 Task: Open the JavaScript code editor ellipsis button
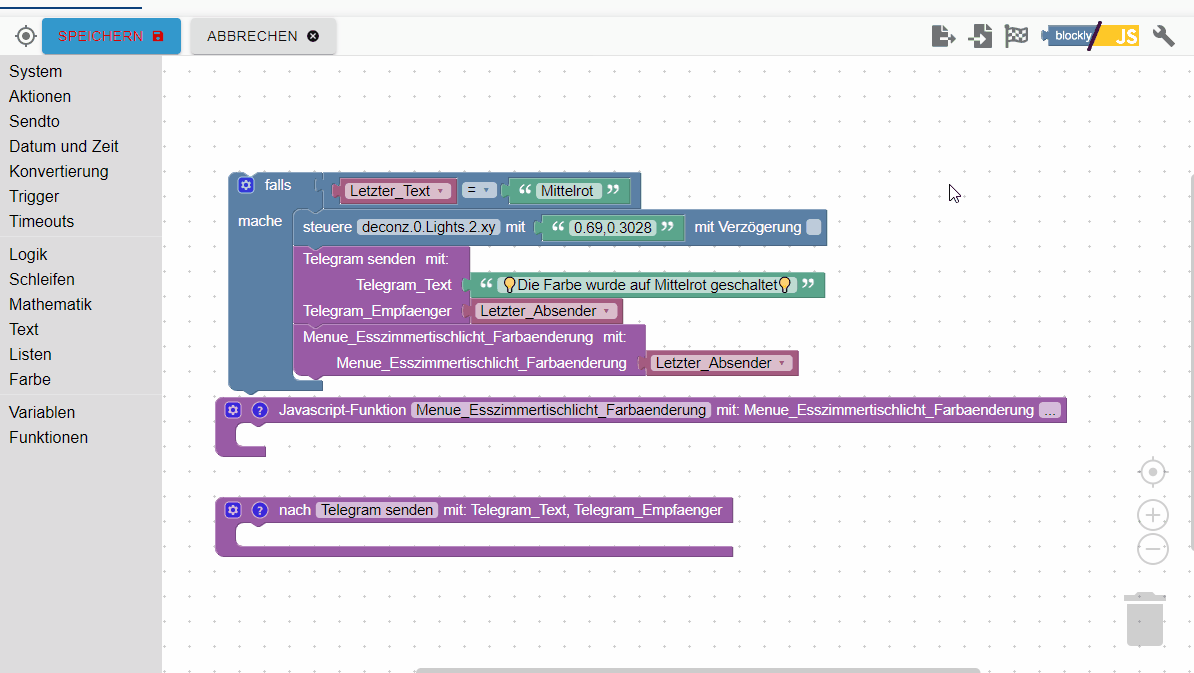pyautogui.click(x=1050, y=410)
